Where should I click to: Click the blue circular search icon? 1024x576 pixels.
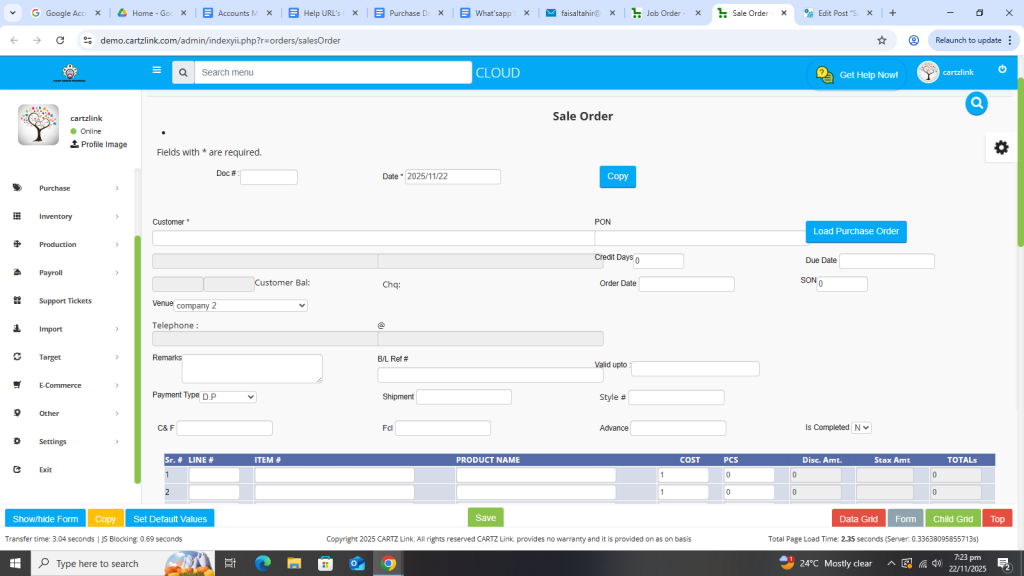click(976, 103)
